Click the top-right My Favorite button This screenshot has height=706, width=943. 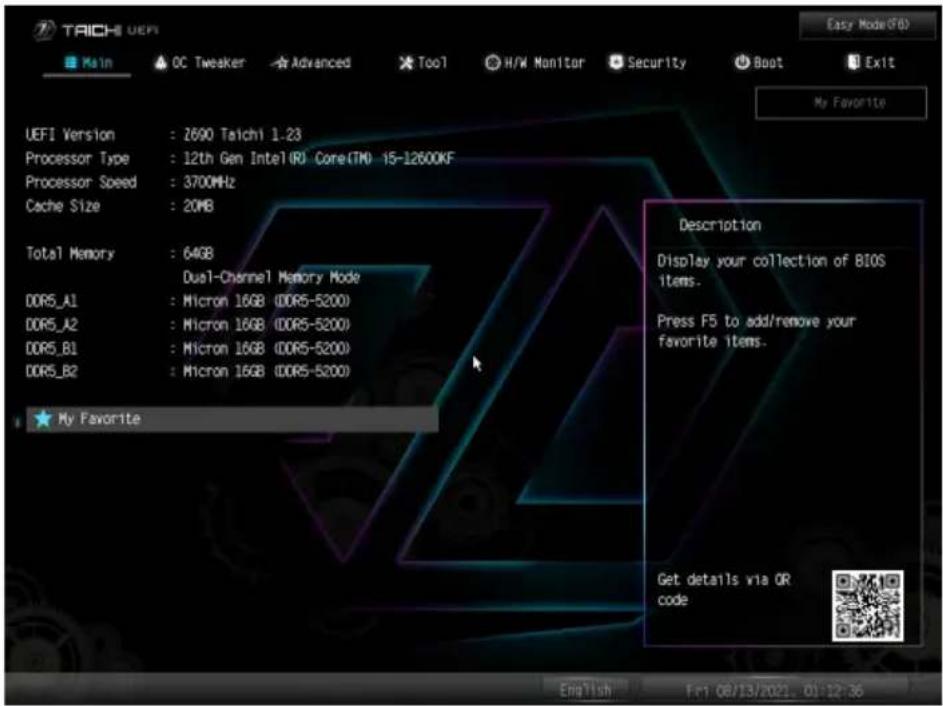841,103
